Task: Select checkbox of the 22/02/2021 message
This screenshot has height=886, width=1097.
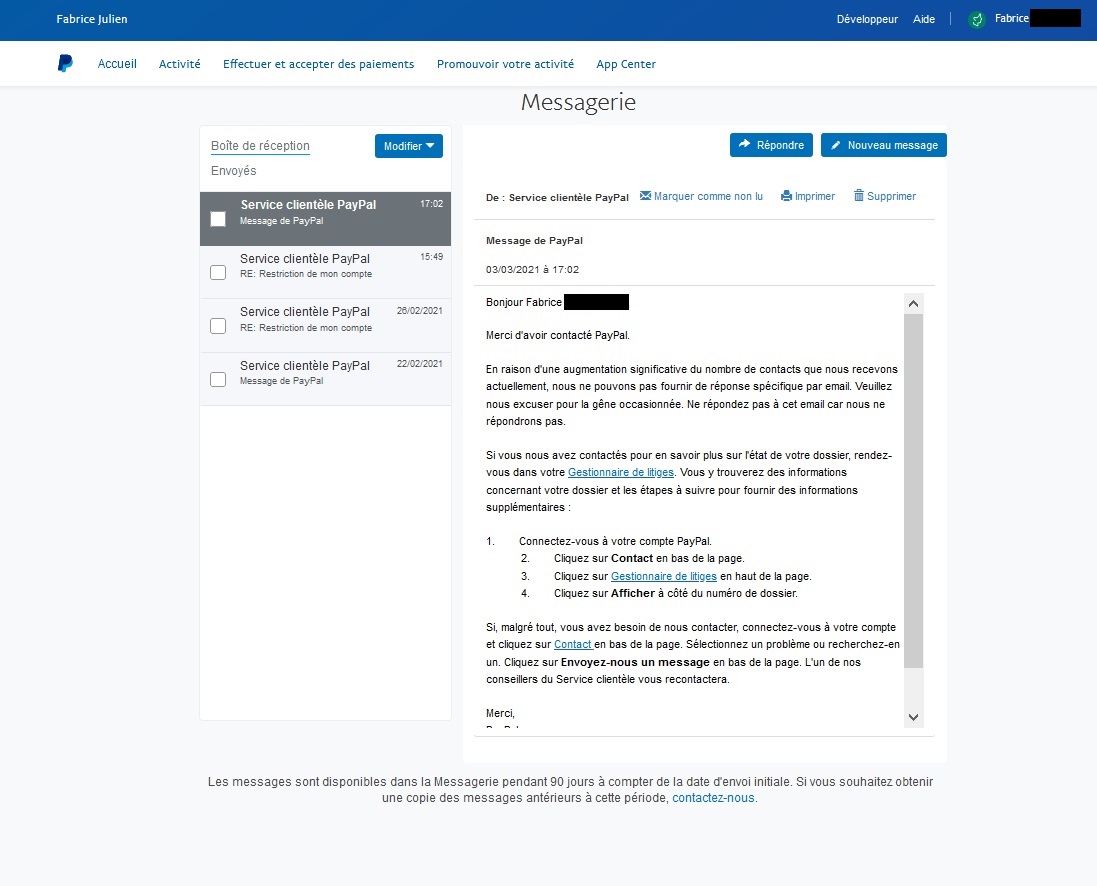Action: [218, 379]
